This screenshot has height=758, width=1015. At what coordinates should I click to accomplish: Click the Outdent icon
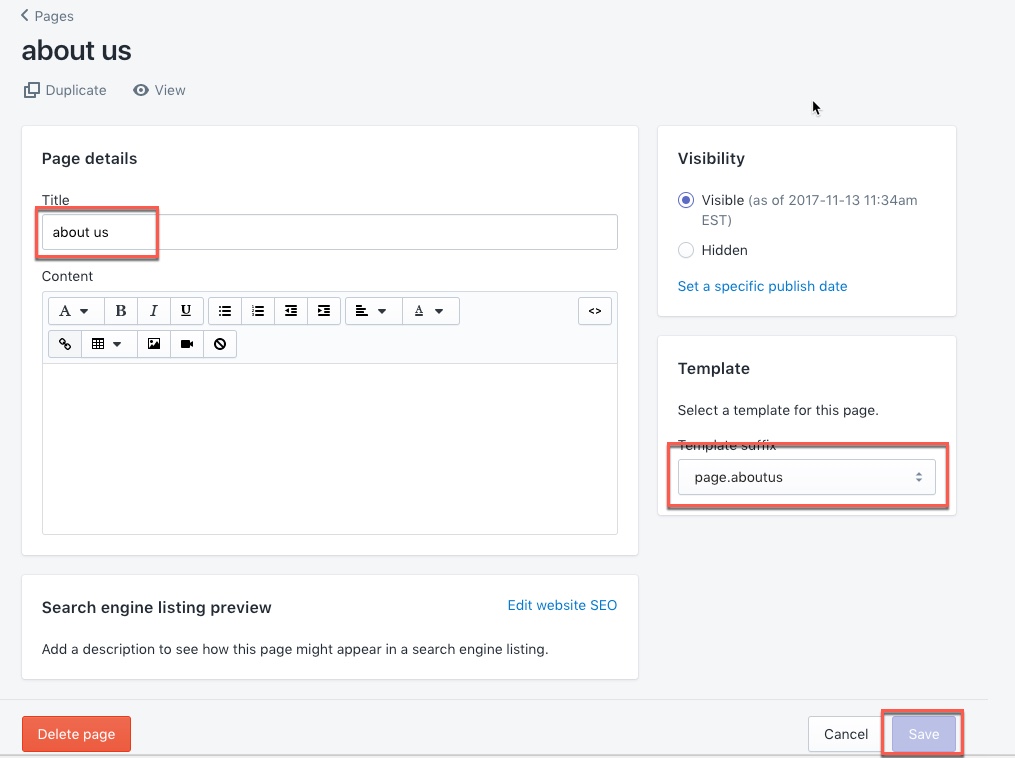coord(291,311)
